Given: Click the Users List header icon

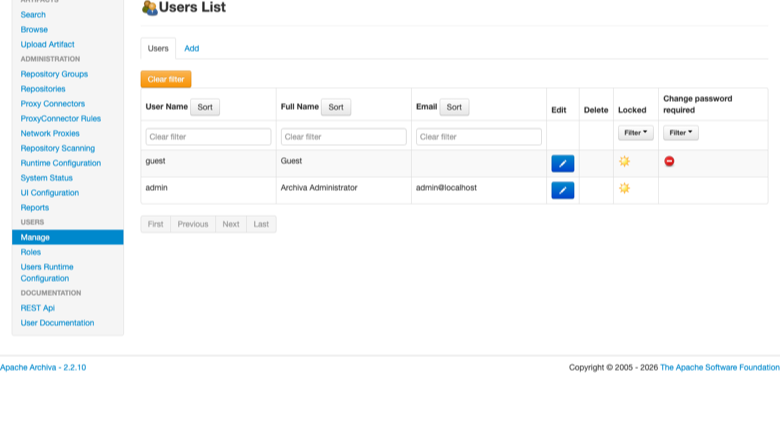Looking at the screenshot, I should [149, 7].
